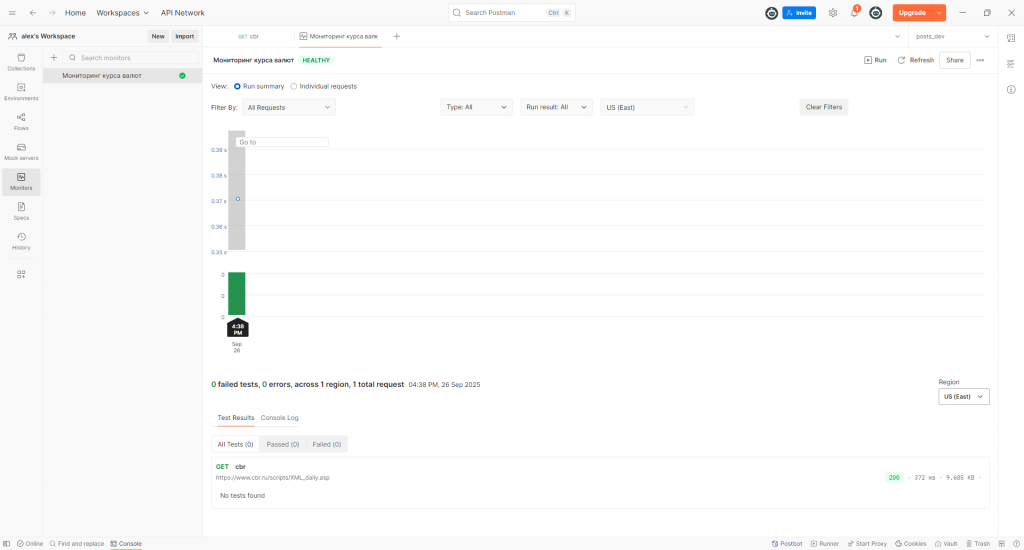Open the US (East) filter dropdown
Viewport: 1024px width, 550px height.
(x=647, y=107)
